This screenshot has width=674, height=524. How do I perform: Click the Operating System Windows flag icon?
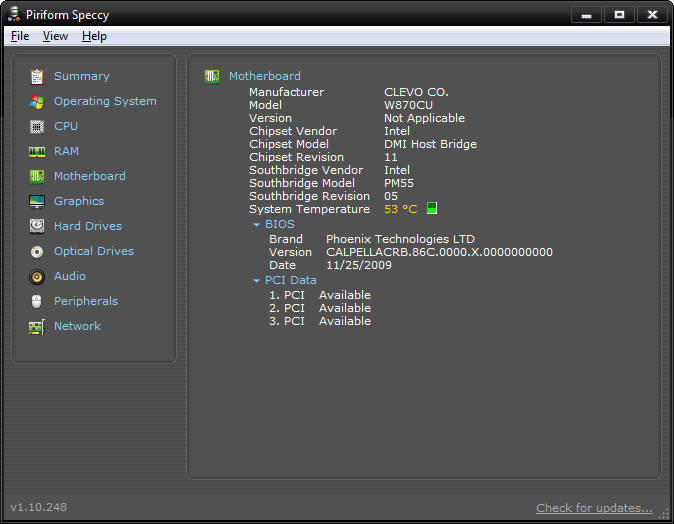click(37, 102)
